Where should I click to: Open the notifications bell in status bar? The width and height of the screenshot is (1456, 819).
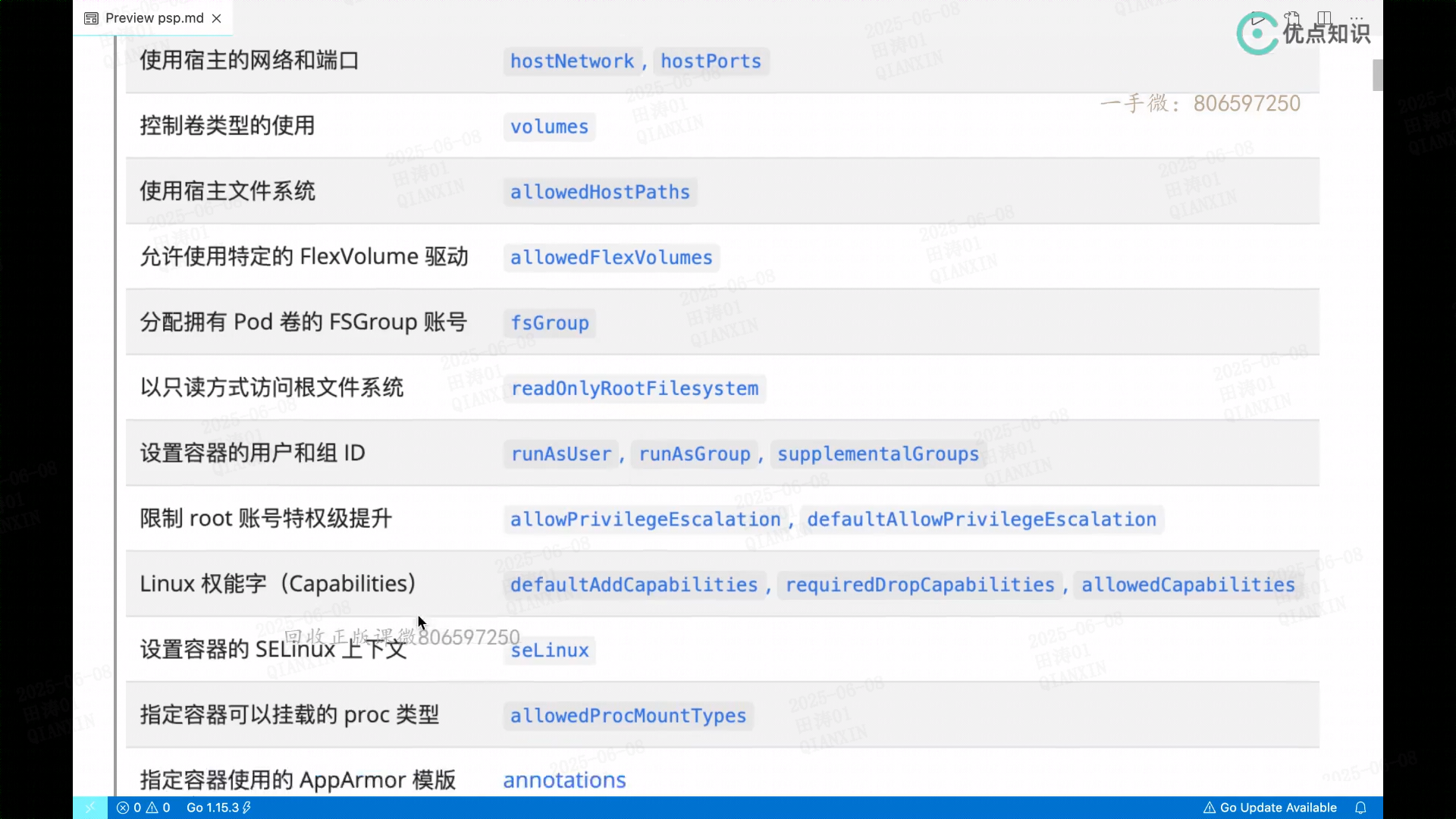1360,808
